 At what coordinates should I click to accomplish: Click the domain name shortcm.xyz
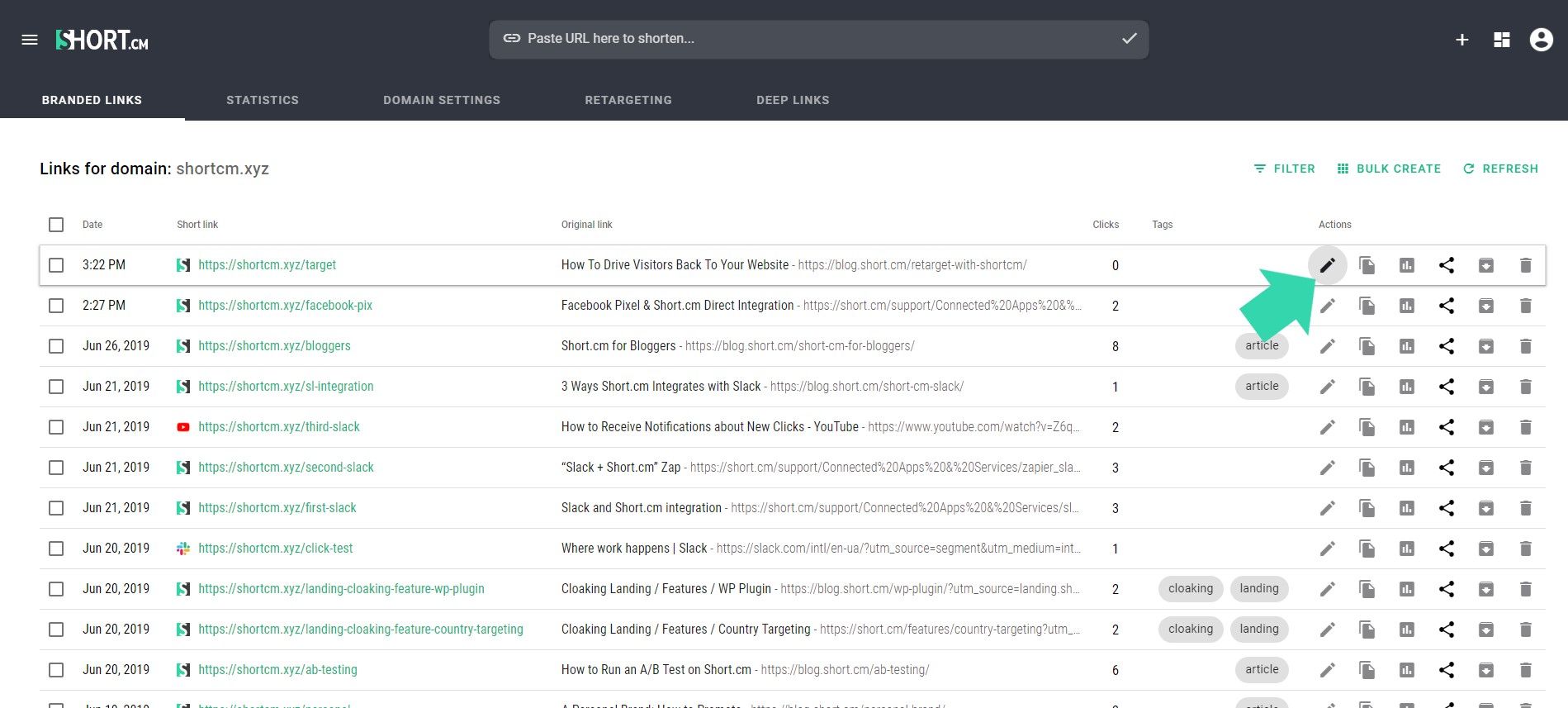(222, 169)
